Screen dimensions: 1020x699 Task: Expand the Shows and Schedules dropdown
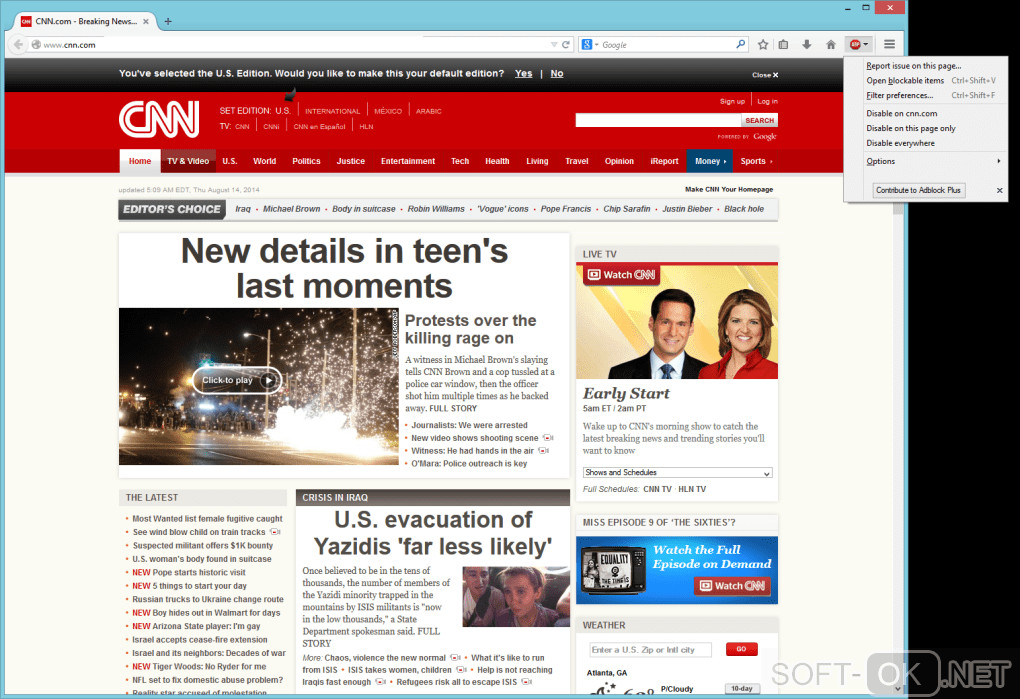[x=677, y=473]
